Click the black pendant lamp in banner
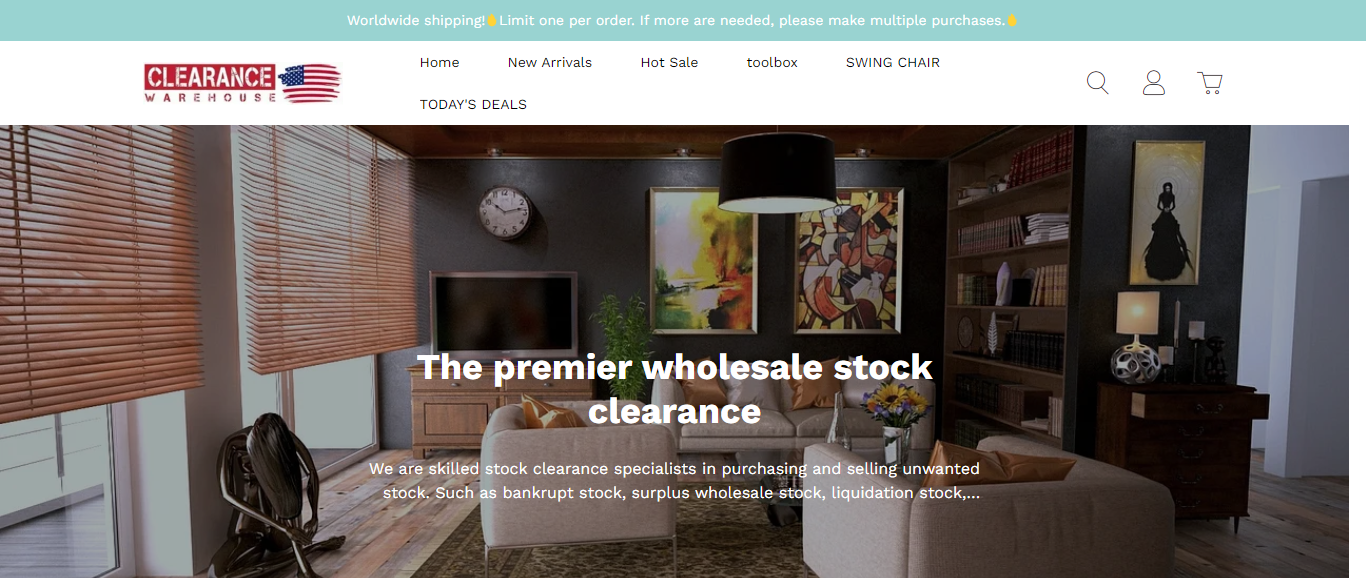The height and width of the screenshot is (578, 1366). [x=777, y=171]
